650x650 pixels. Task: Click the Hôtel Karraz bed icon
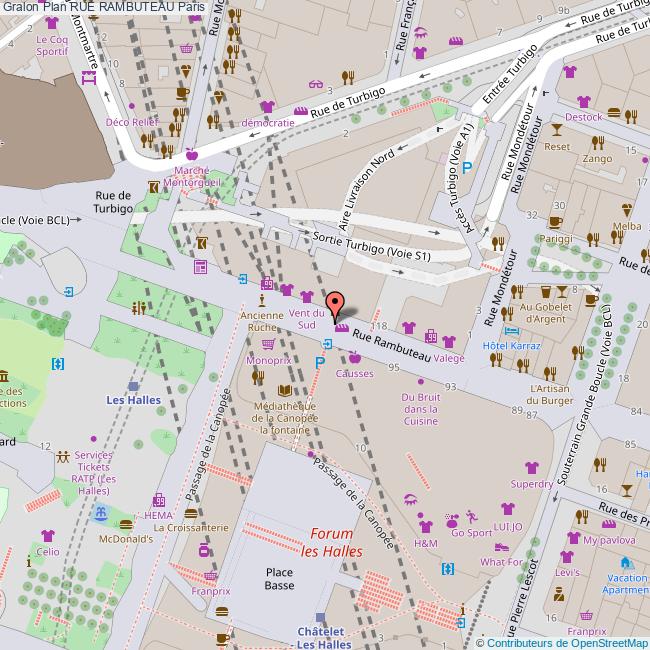click(x=512, y=331)
